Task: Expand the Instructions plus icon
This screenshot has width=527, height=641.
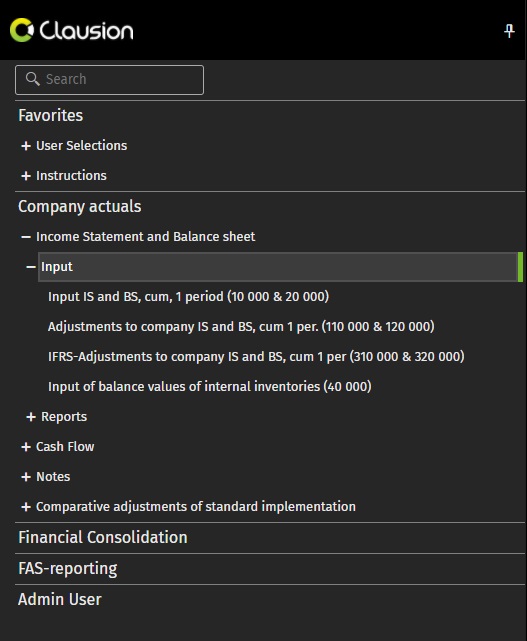Action: pyautogui.click(x=26, y=176)
